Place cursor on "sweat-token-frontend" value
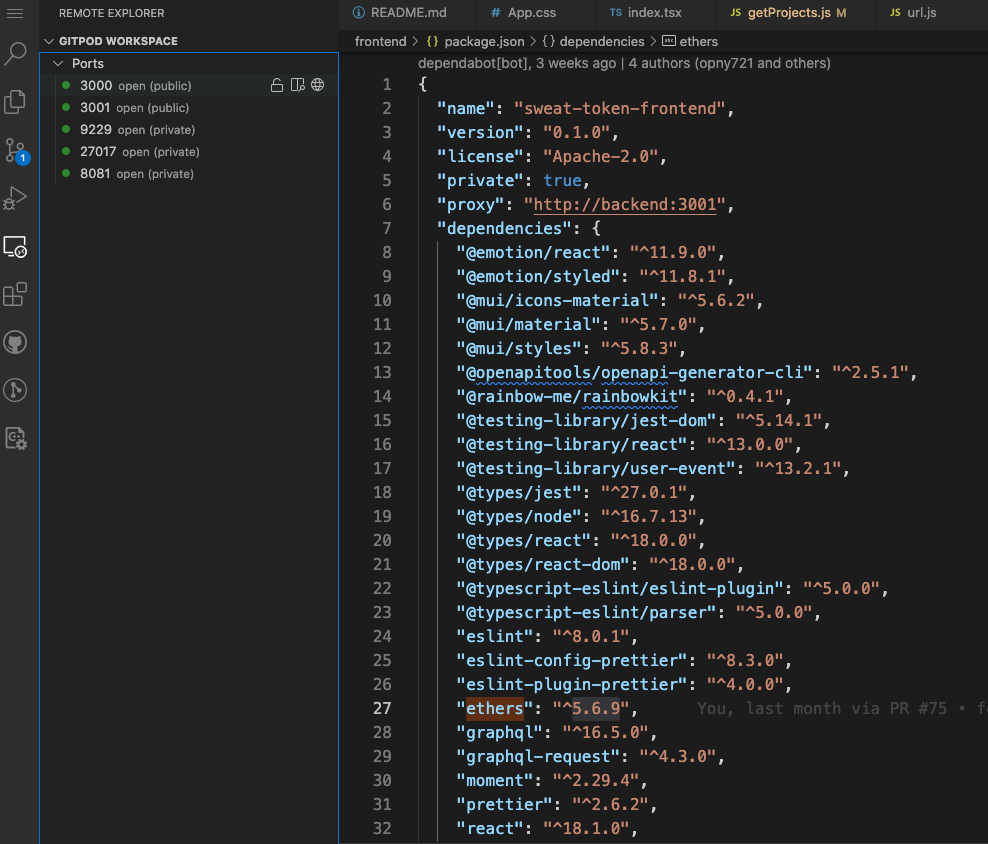Viewport: 988px width, 844px height. (620, 108)
